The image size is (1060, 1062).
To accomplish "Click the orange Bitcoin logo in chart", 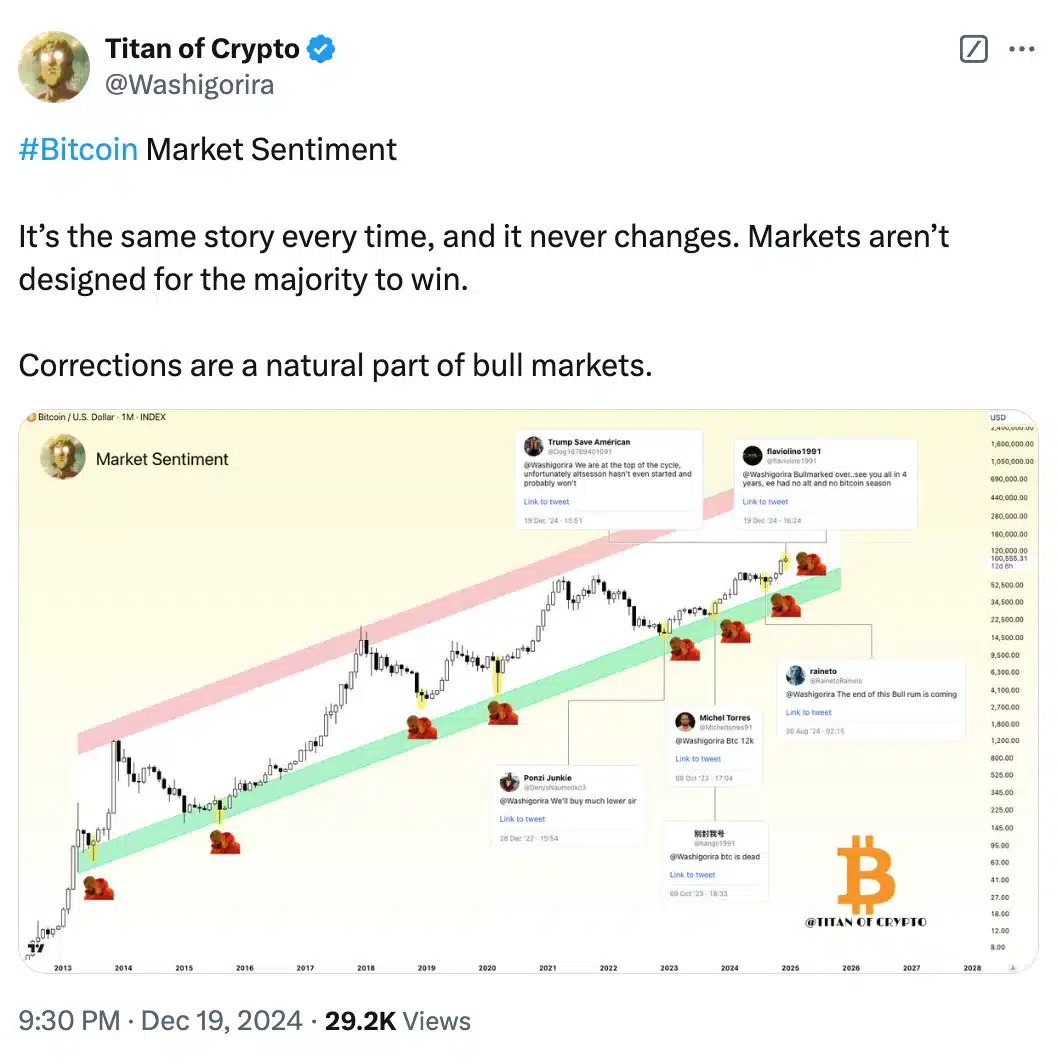I will (866, 874).
